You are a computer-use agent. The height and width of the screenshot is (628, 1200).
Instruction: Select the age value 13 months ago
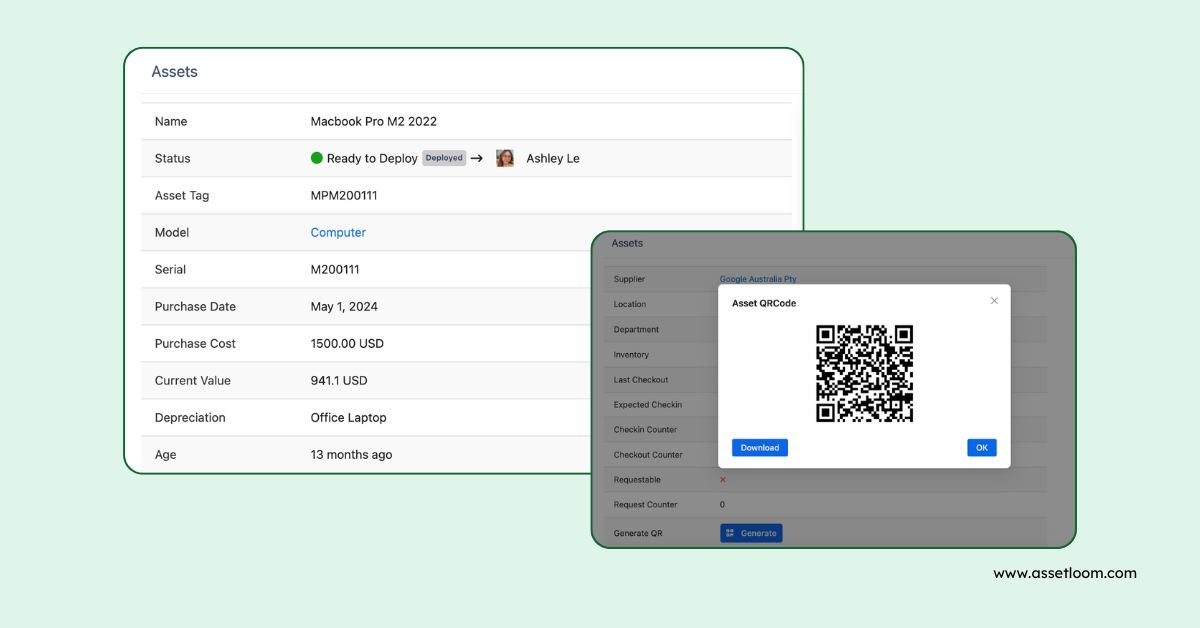tap(351, 454)
